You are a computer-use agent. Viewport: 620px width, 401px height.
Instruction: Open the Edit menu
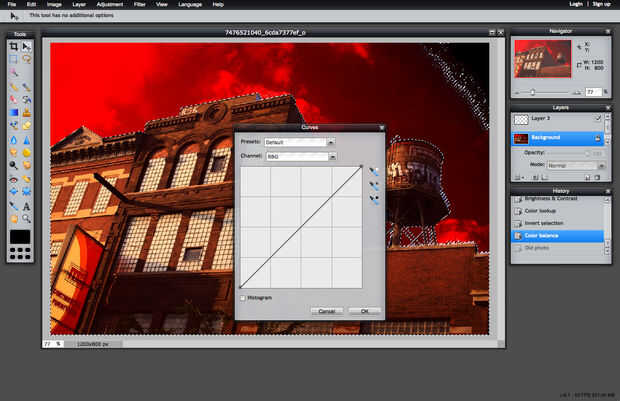coord(31,4)
